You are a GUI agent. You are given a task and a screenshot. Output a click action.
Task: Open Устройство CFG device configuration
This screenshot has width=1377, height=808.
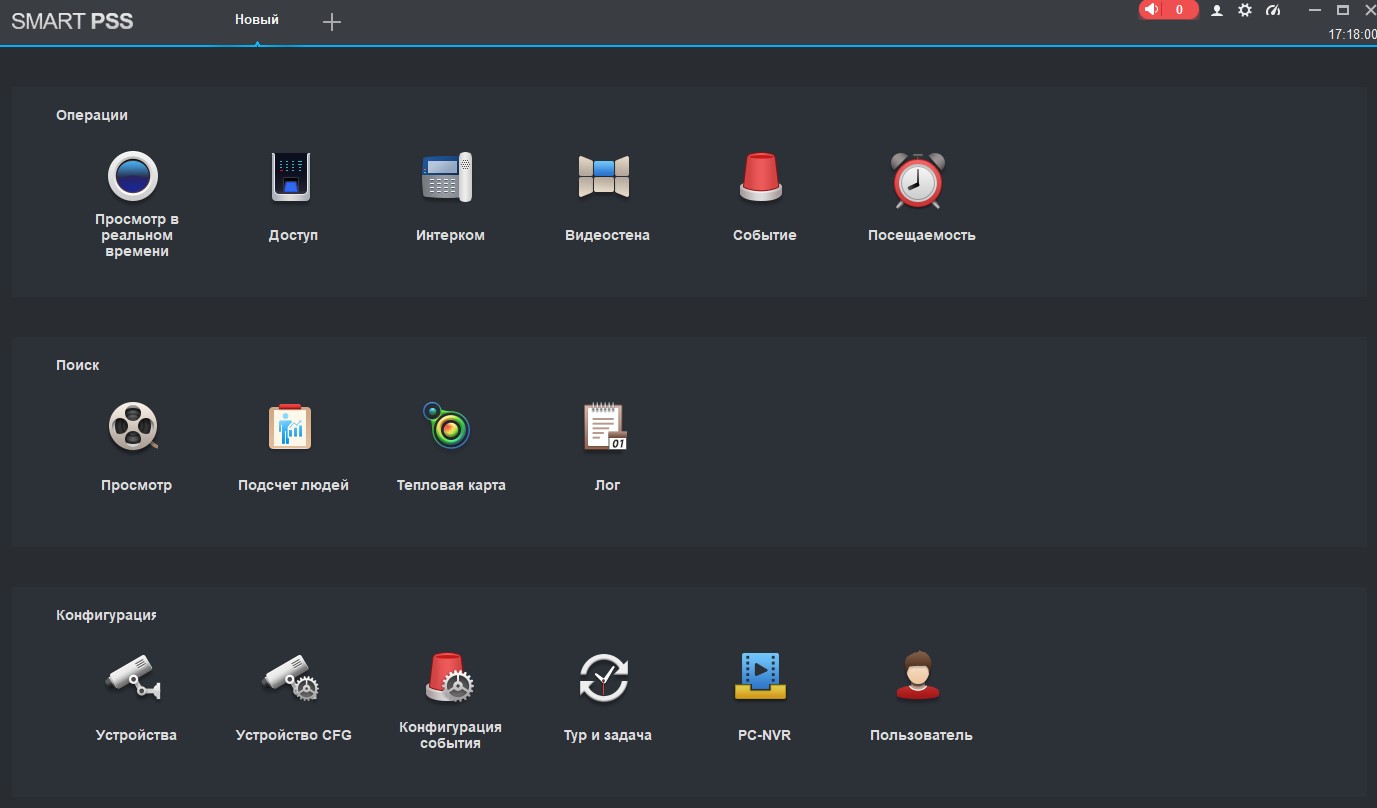tap(291, 677)
